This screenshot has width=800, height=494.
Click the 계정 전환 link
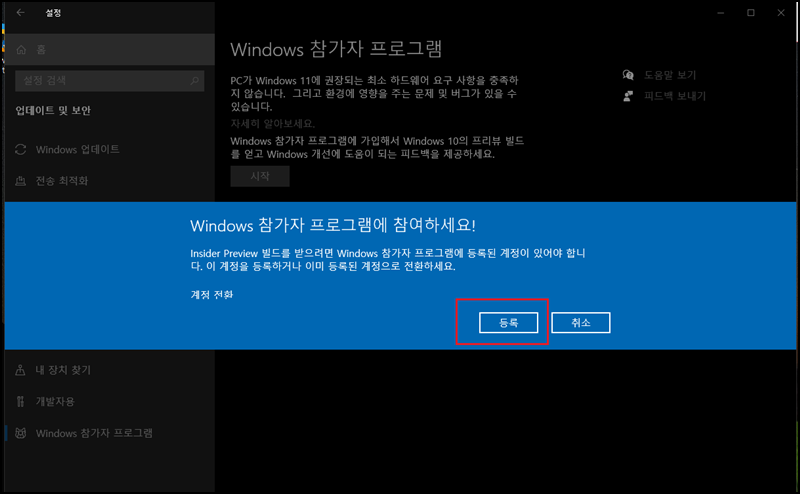(x=212, y=294)
